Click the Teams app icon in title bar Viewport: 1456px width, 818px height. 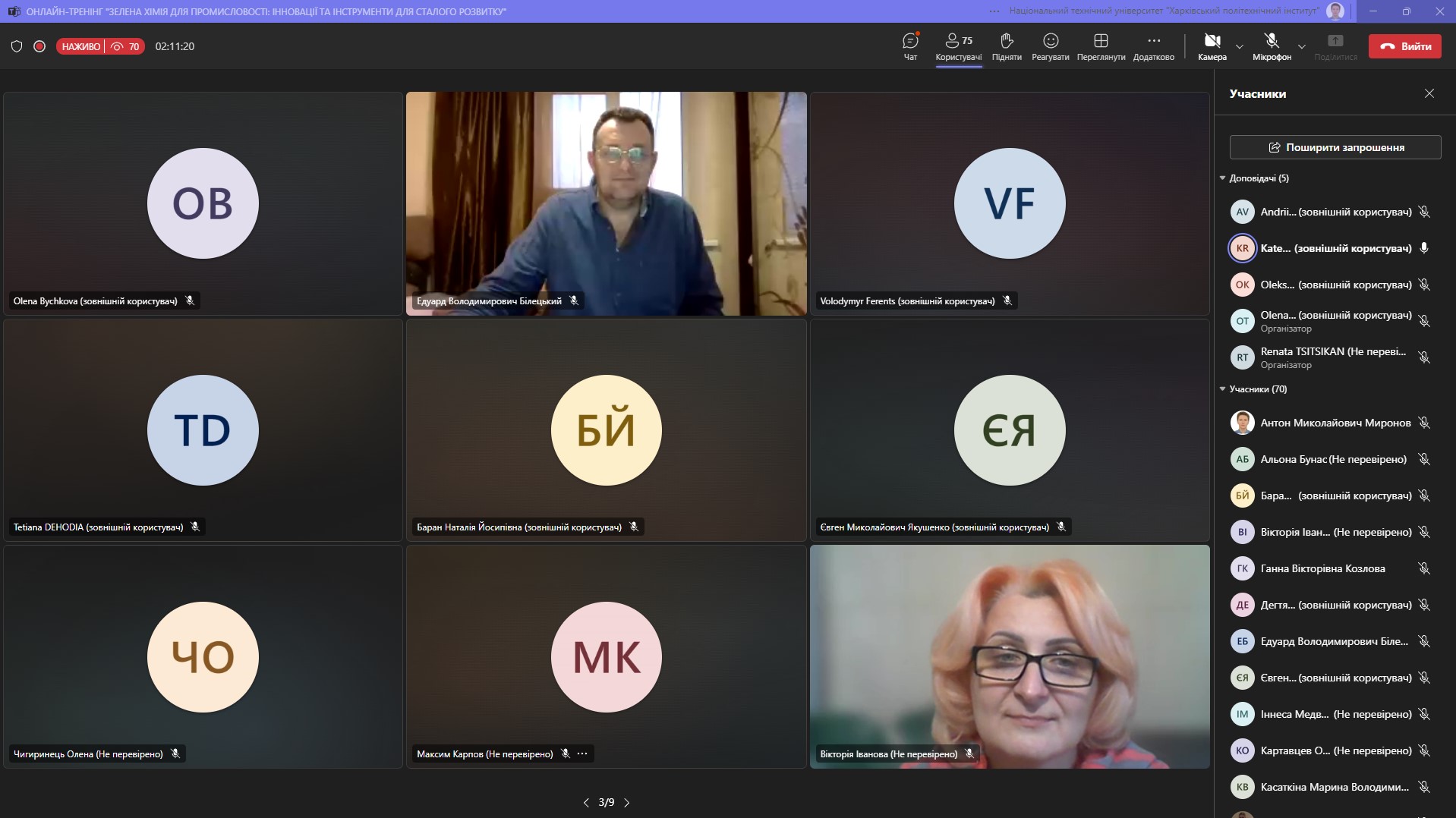coord(14,11)
